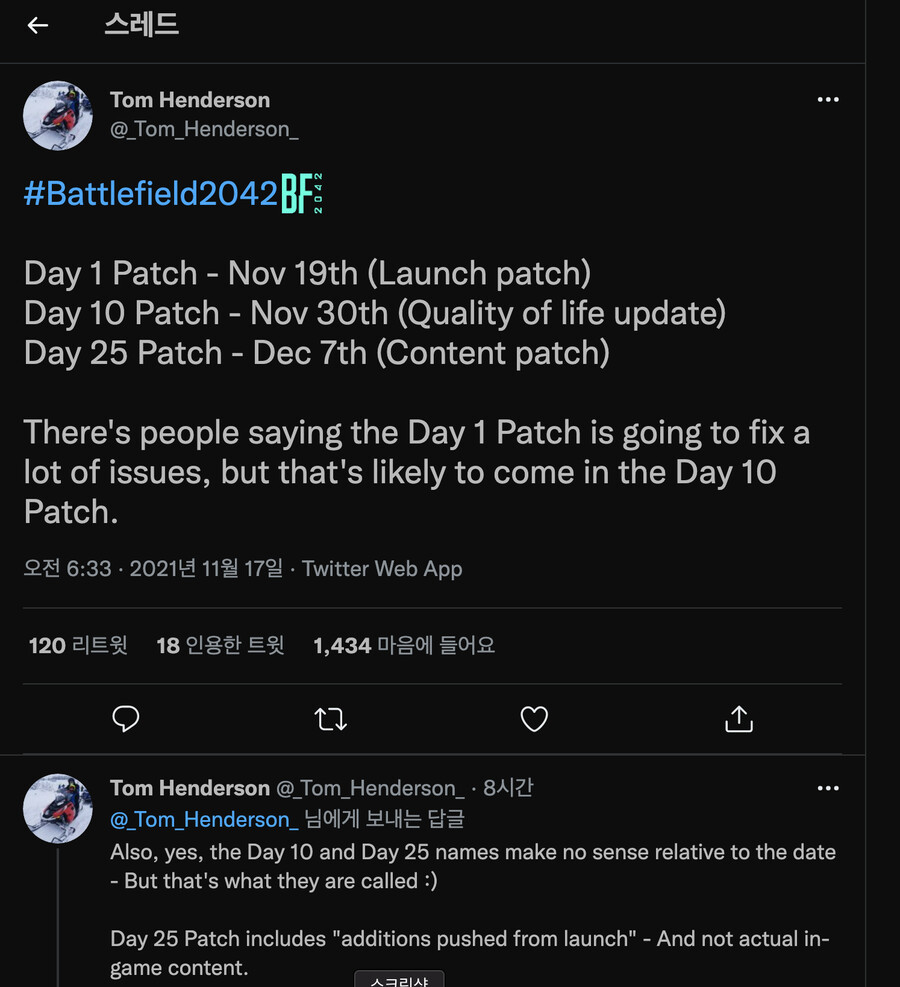Click the back arrow icon

[38, 26]
